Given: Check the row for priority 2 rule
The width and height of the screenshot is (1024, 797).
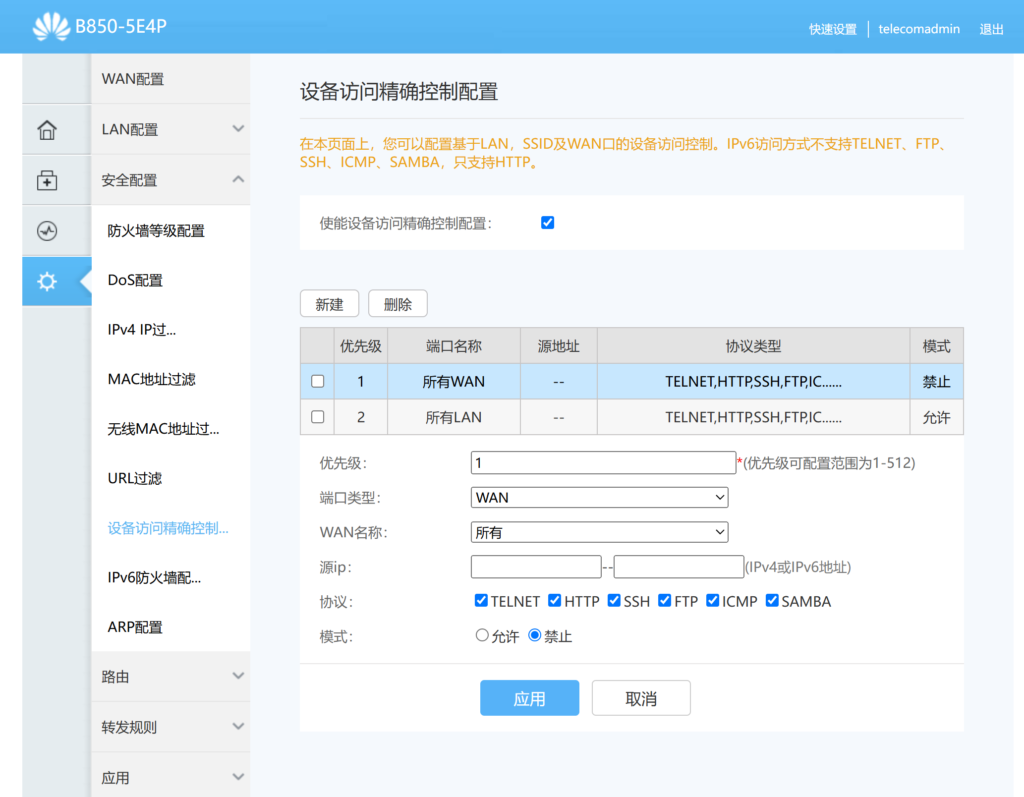Looking at the screenshot, I should coord(317,417).
